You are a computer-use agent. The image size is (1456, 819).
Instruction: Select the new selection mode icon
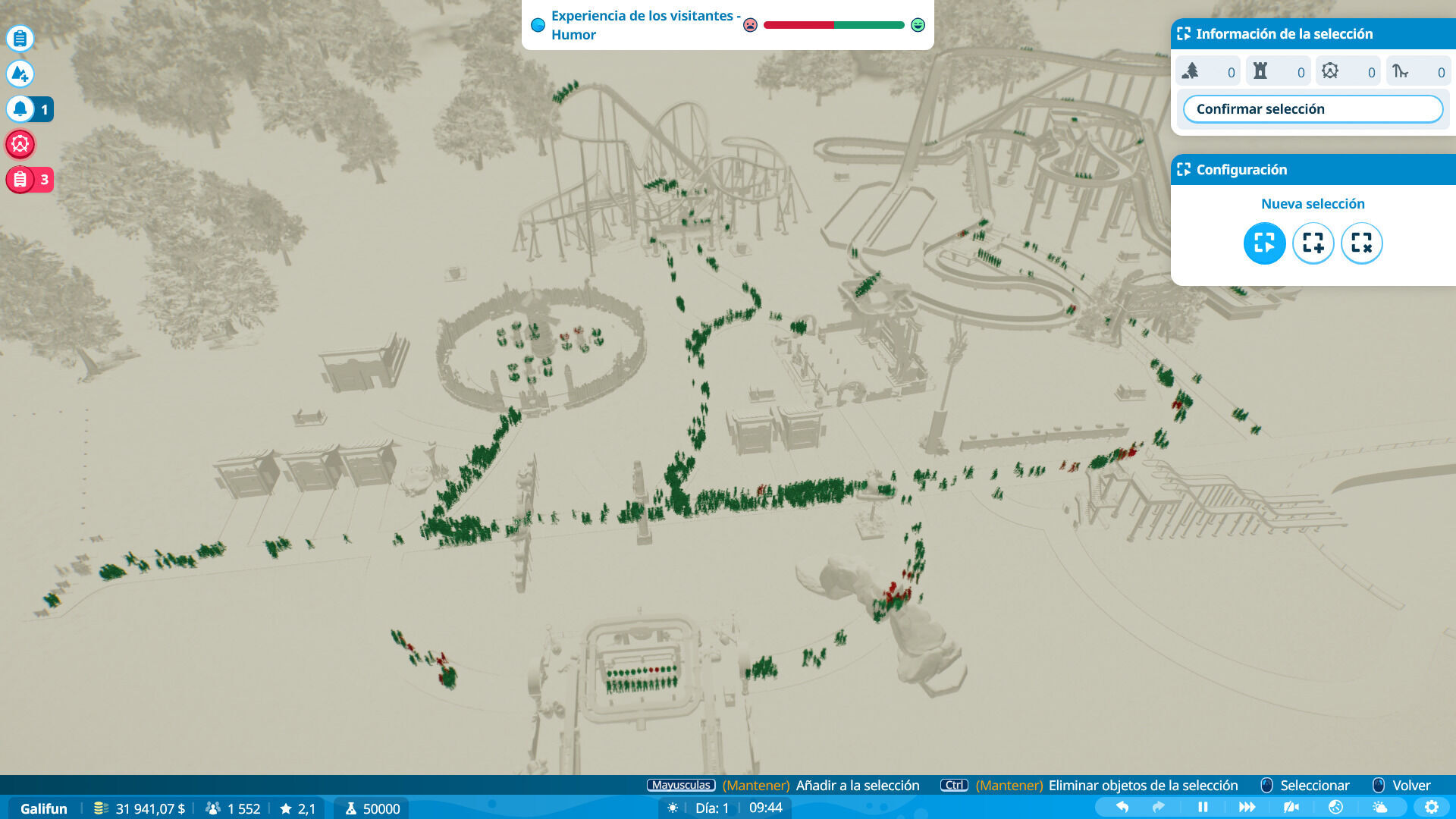click(x=1264, y=243)
